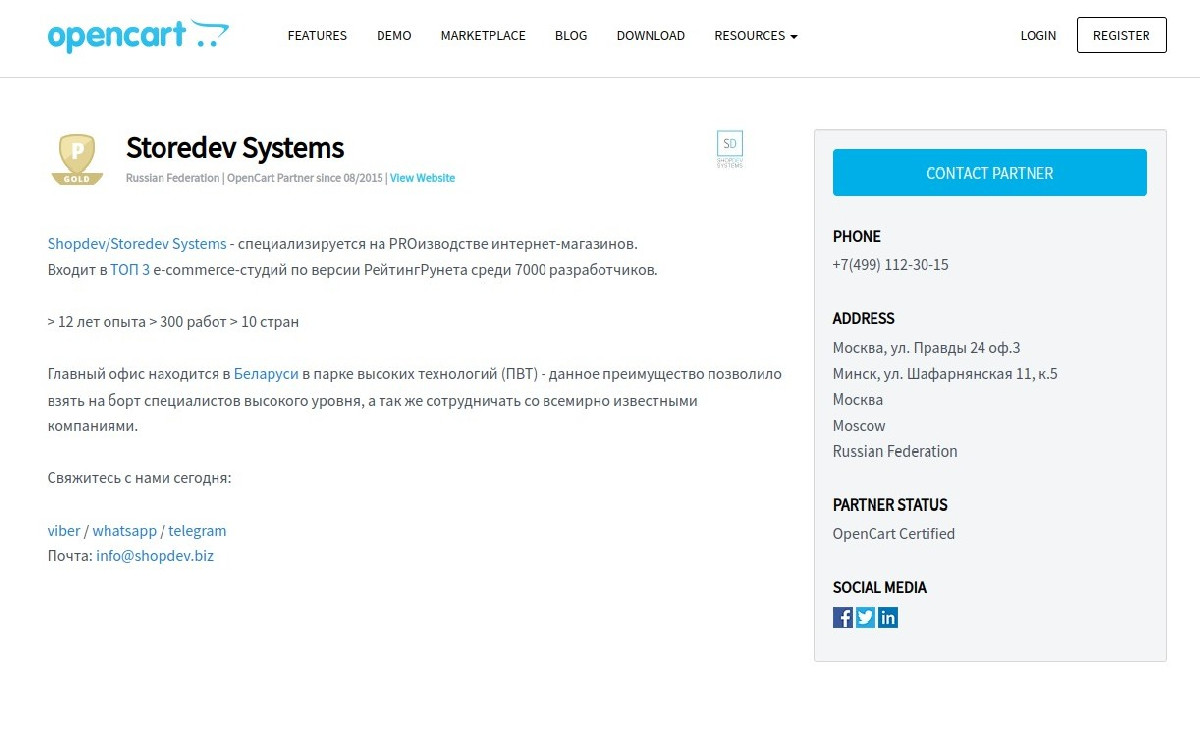Select the Download menu item
The width and height of the screenshot is (1200, 736).
(x=651, y=36)
